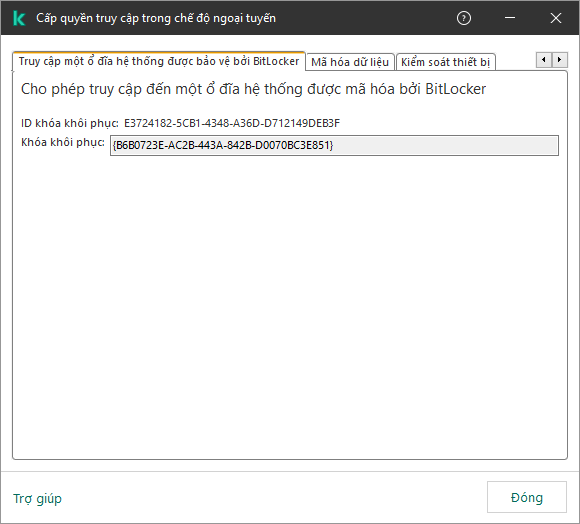Switch to the Mã hóa dữ liệu tab
The image size is (580, 524).
point(350,62)
